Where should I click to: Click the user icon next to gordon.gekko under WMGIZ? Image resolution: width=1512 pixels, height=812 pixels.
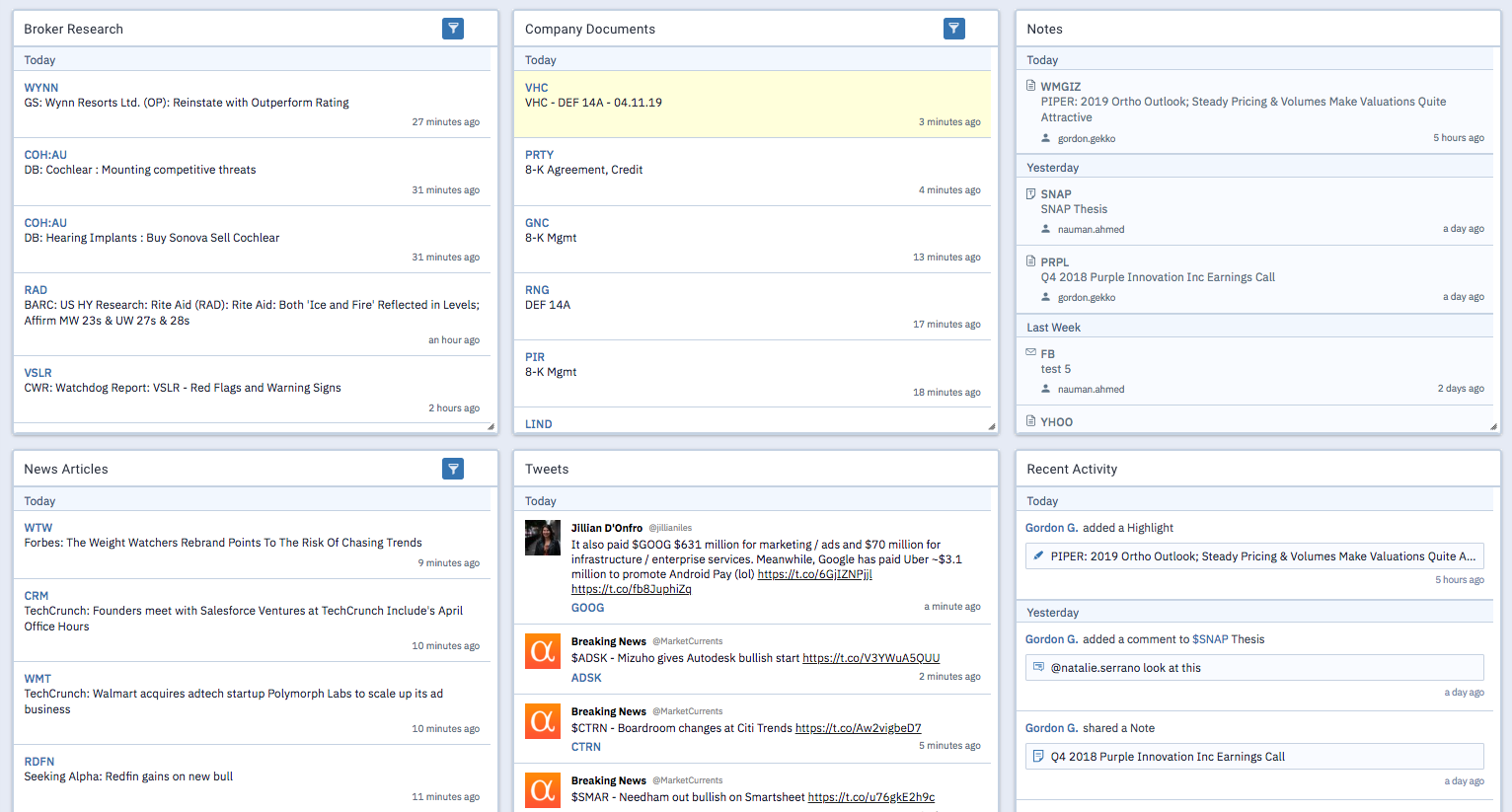point(1046,138)
